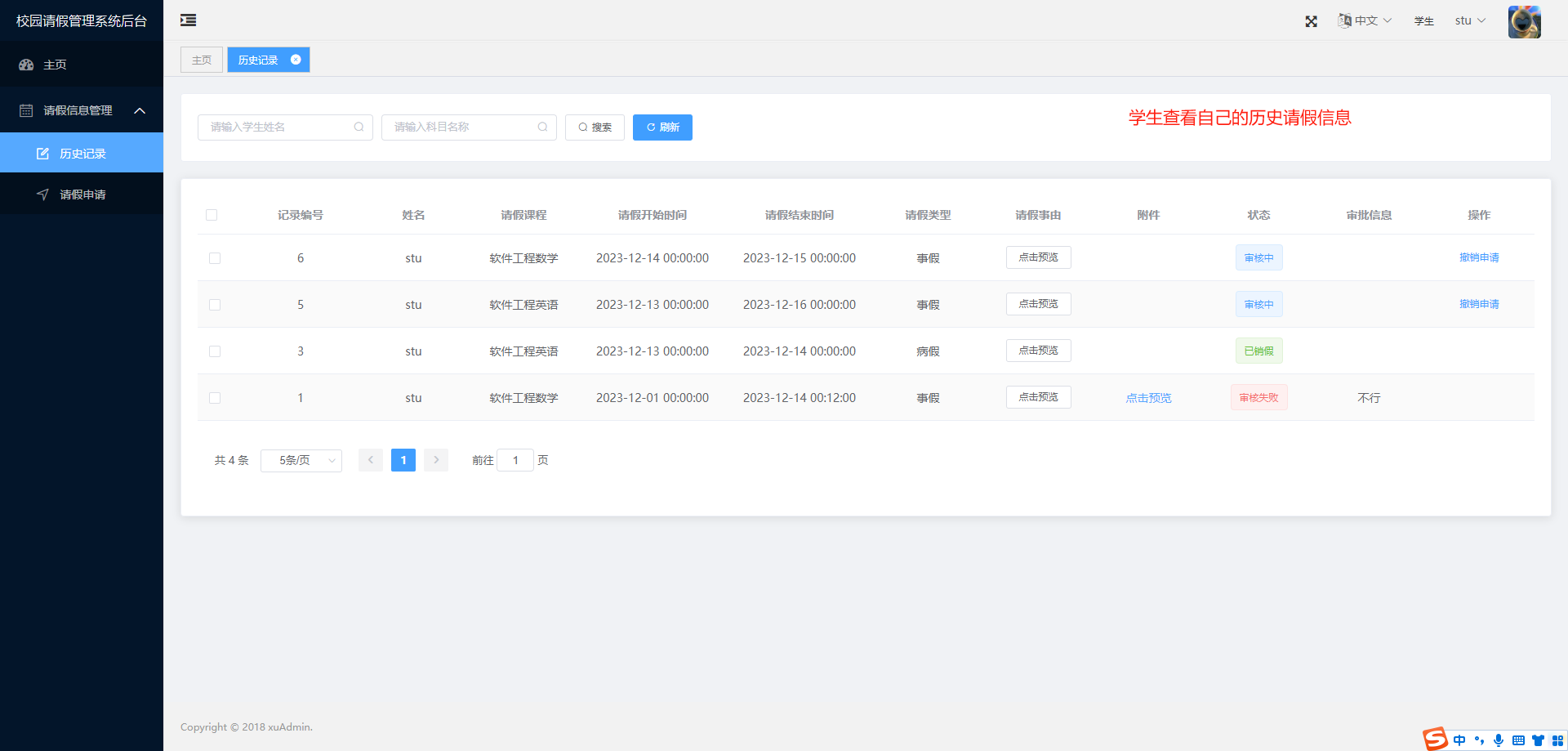Click the blue 刷新 refresh button
This screenshot has width=1568, height=751.
pyautogui.click(x=662, y=127)
